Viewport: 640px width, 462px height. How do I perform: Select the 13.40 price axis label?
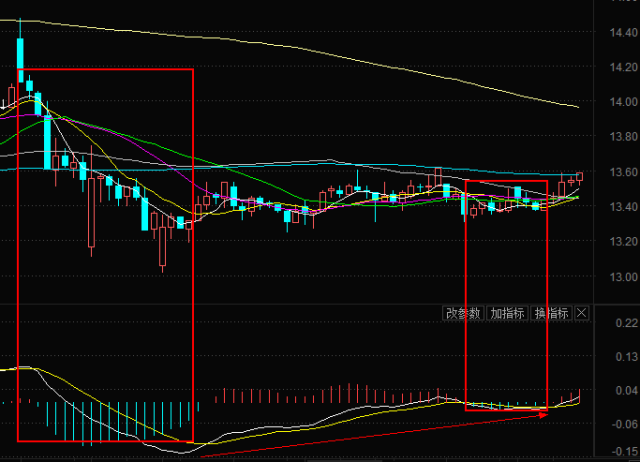coord(624,207)
